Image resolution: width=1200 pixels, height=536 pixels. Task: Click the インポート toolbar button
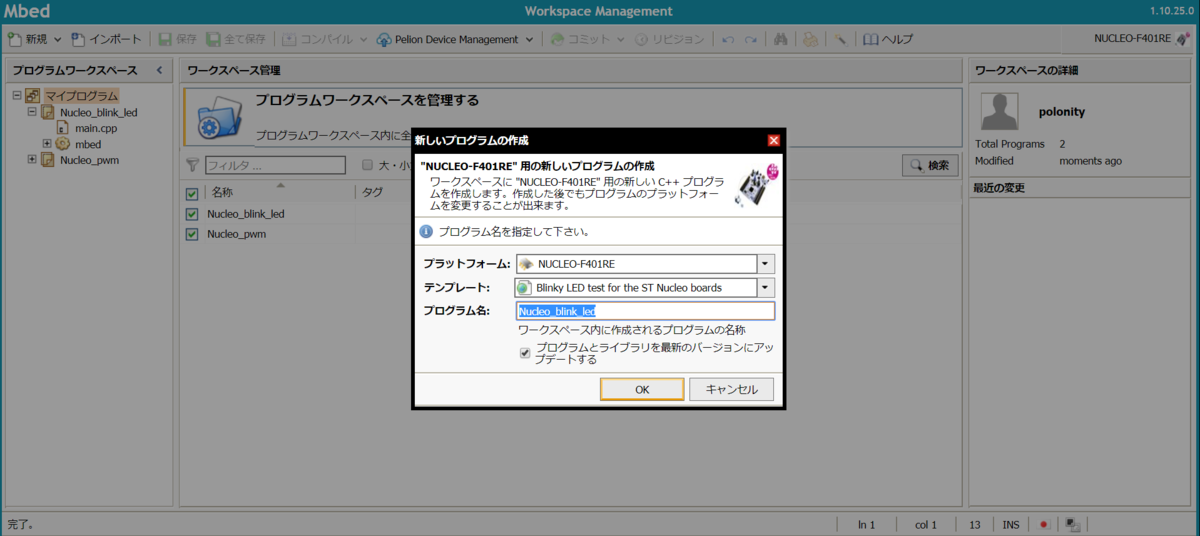tap(106, 39)
